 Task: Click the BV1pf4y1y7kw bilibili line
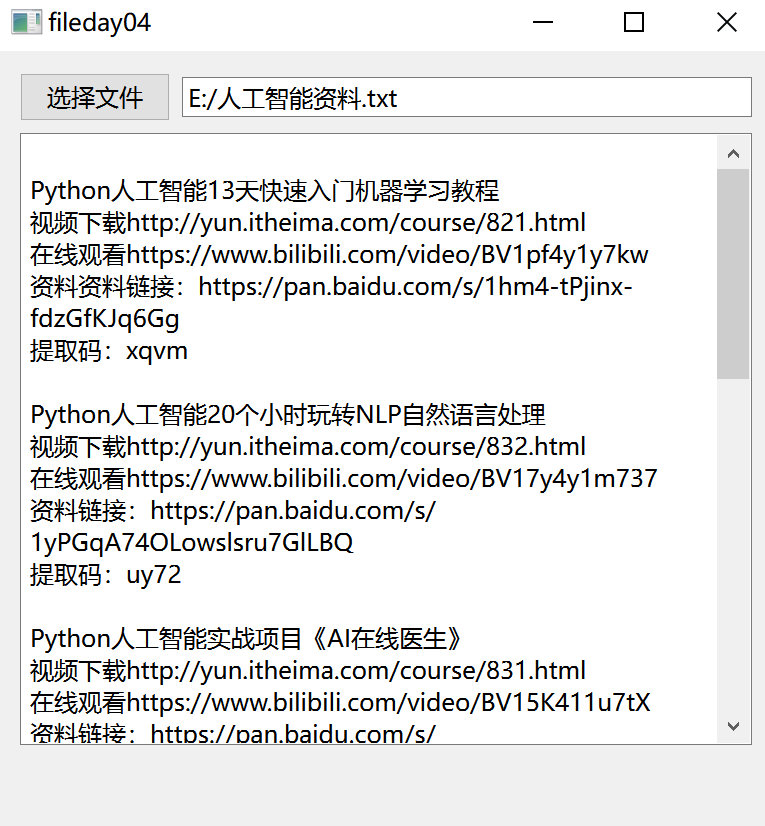[x=339, y=255]
